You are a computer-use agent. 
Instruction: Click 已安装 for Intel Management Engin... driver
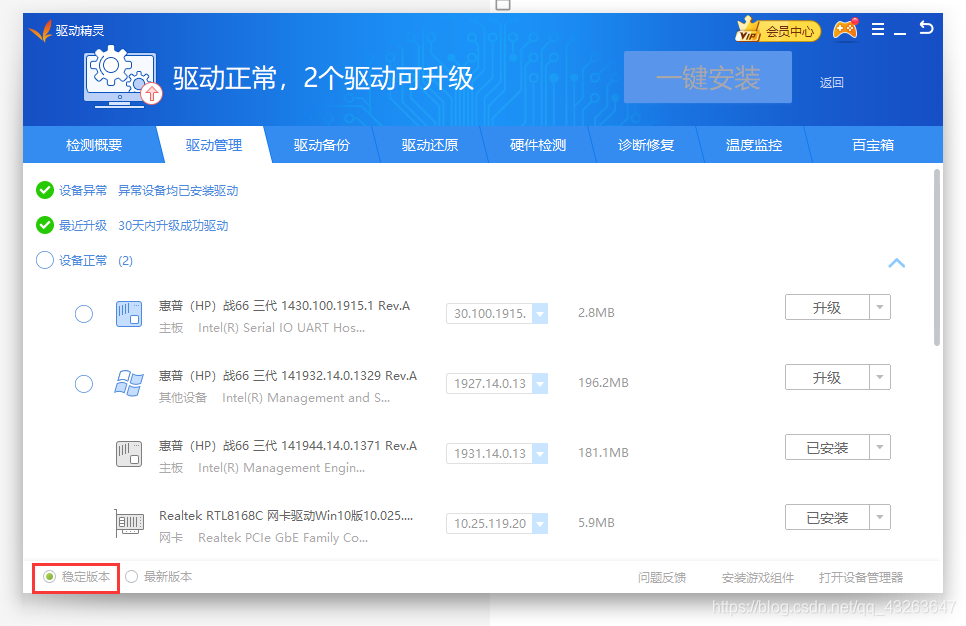827,447
